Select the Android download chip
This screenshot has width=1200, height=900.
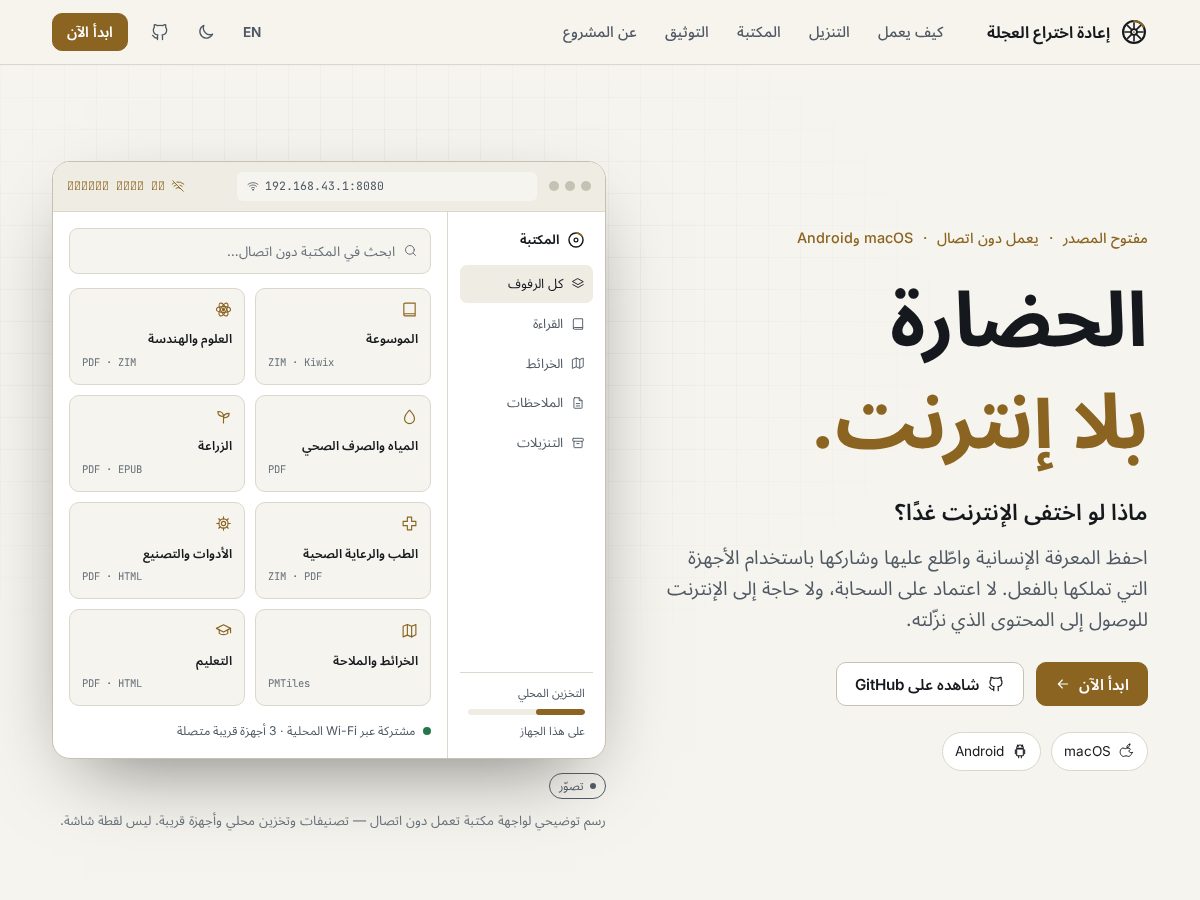pos(991,751)
